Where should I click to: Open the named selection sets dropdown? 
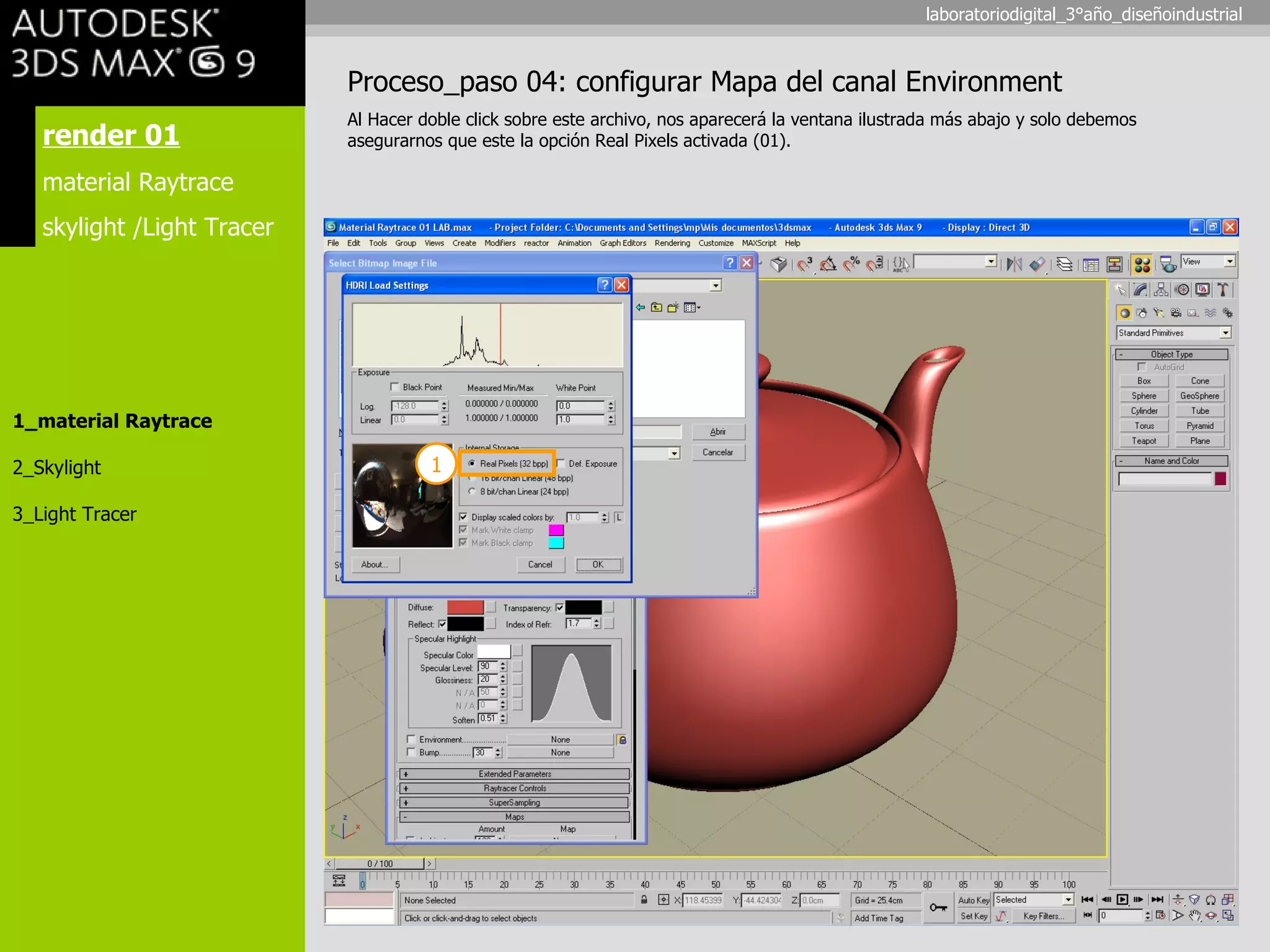pyautogui.click(x=956, y=262)
